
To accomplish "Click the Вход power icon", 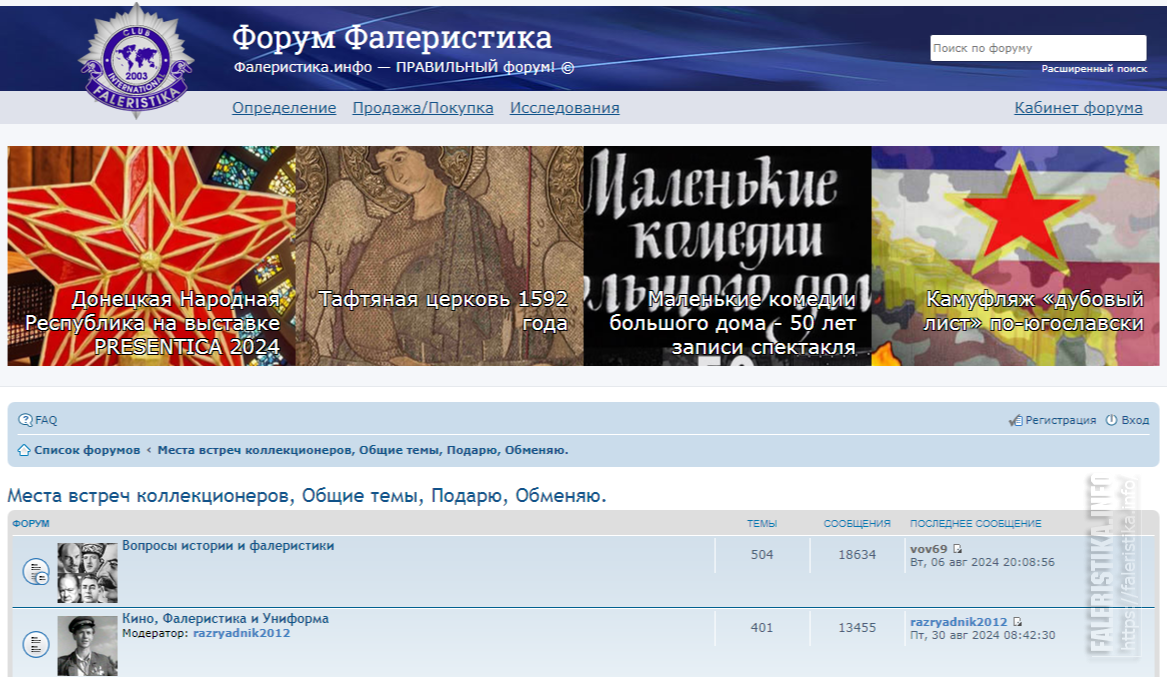I will [1110, 420].
